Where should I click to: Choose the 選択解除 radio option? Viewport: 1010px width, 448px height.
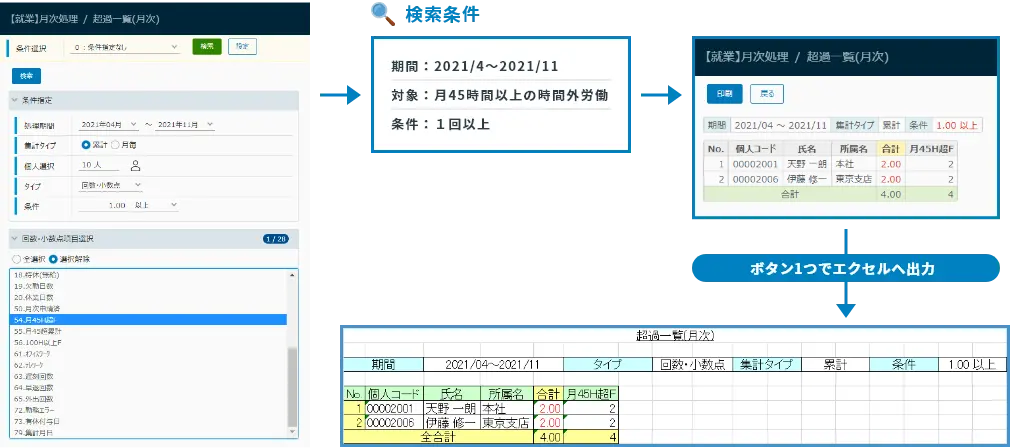(53, 259)
